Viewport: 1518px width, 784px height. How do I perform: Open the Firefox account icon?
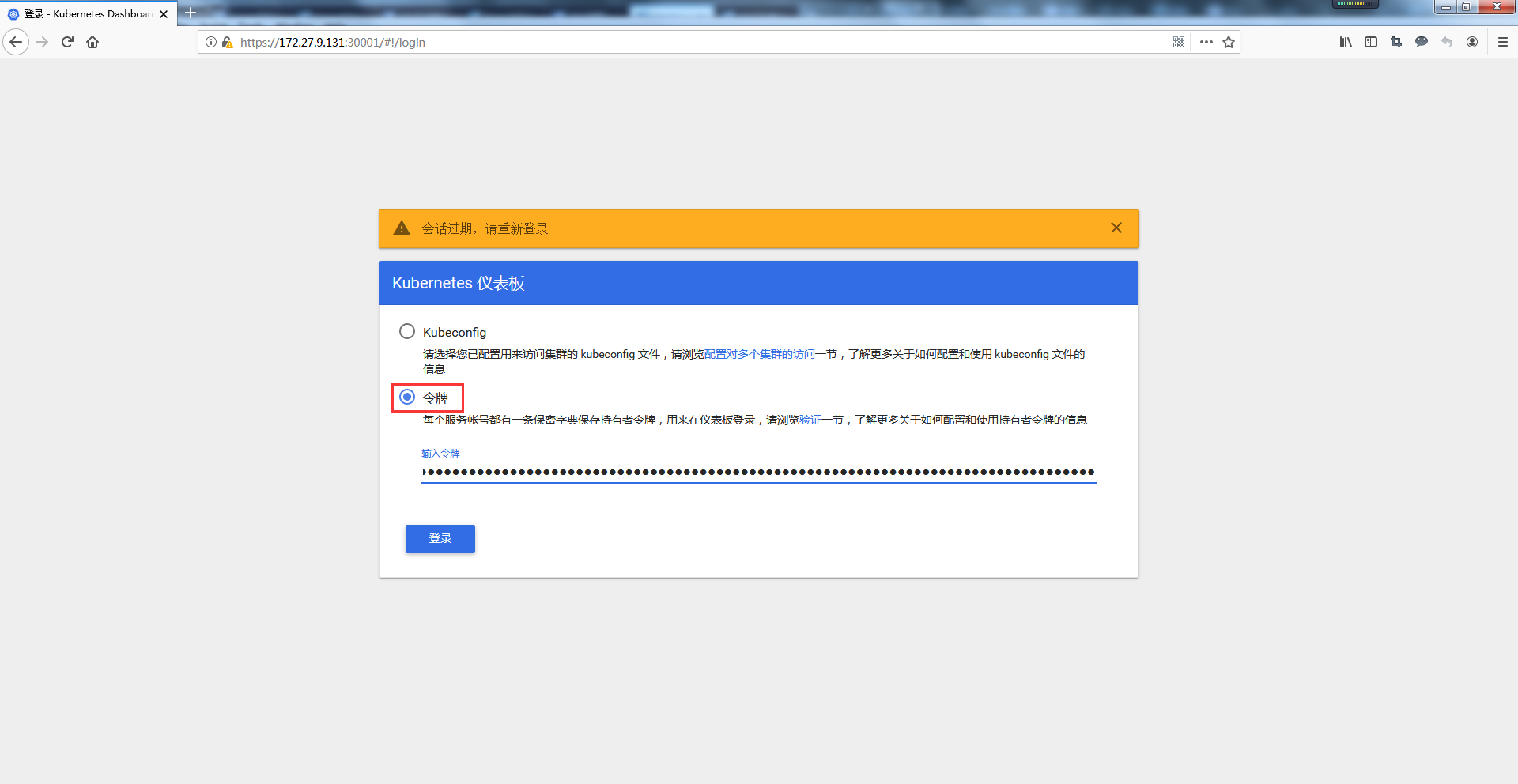click(1472, 42)
